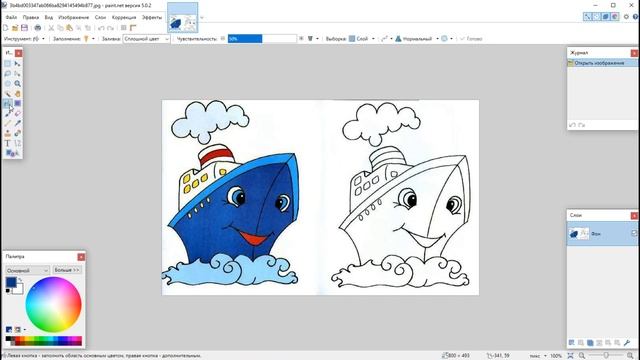The height and width of the screenshot is (360, 640).
Task: Toggle the pixel grid toolbar button
Action: click(x=123, y=28)
